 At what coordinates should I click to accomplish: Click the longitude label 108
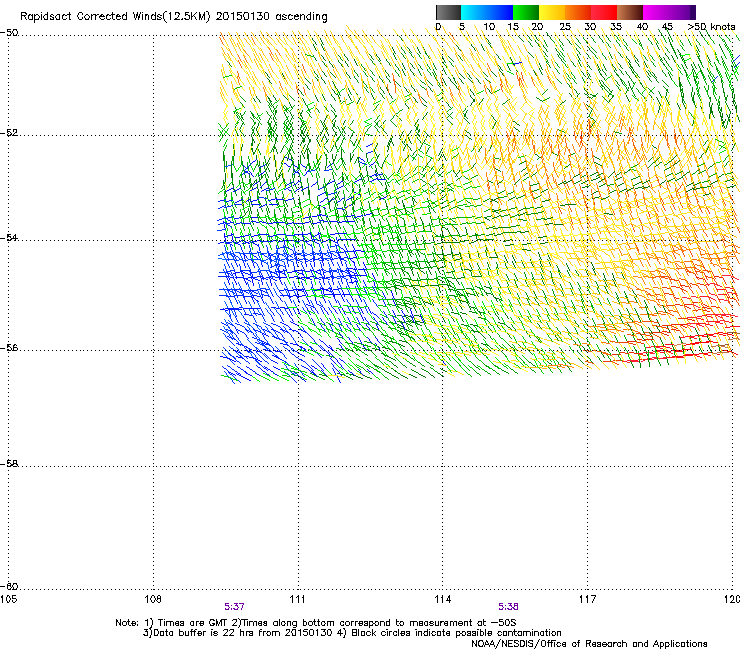pos(153,599)
